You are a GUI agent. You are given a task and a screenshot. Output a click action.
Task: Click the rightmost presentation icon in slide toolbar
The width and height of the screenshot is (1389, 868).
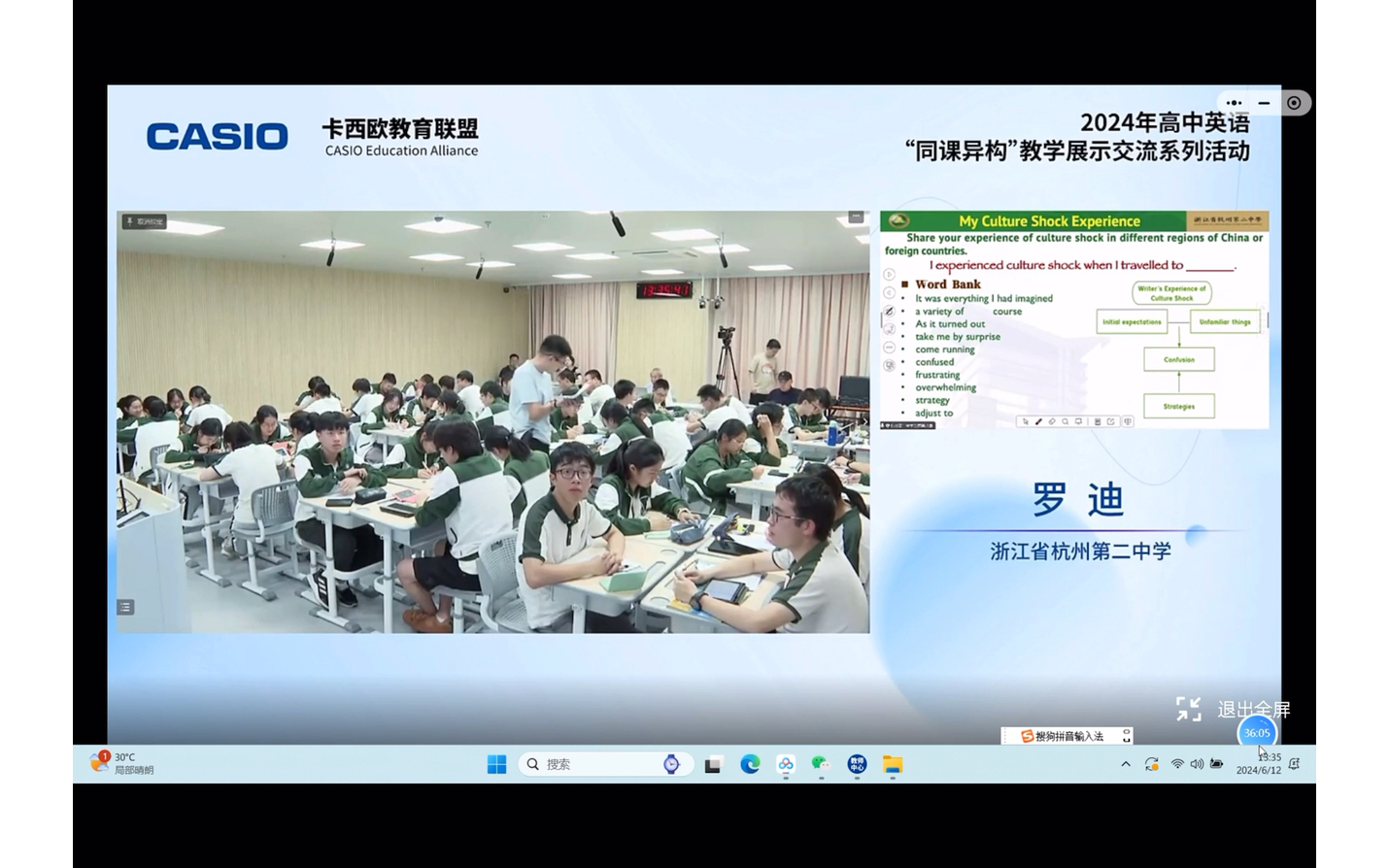click(1128, 422)
